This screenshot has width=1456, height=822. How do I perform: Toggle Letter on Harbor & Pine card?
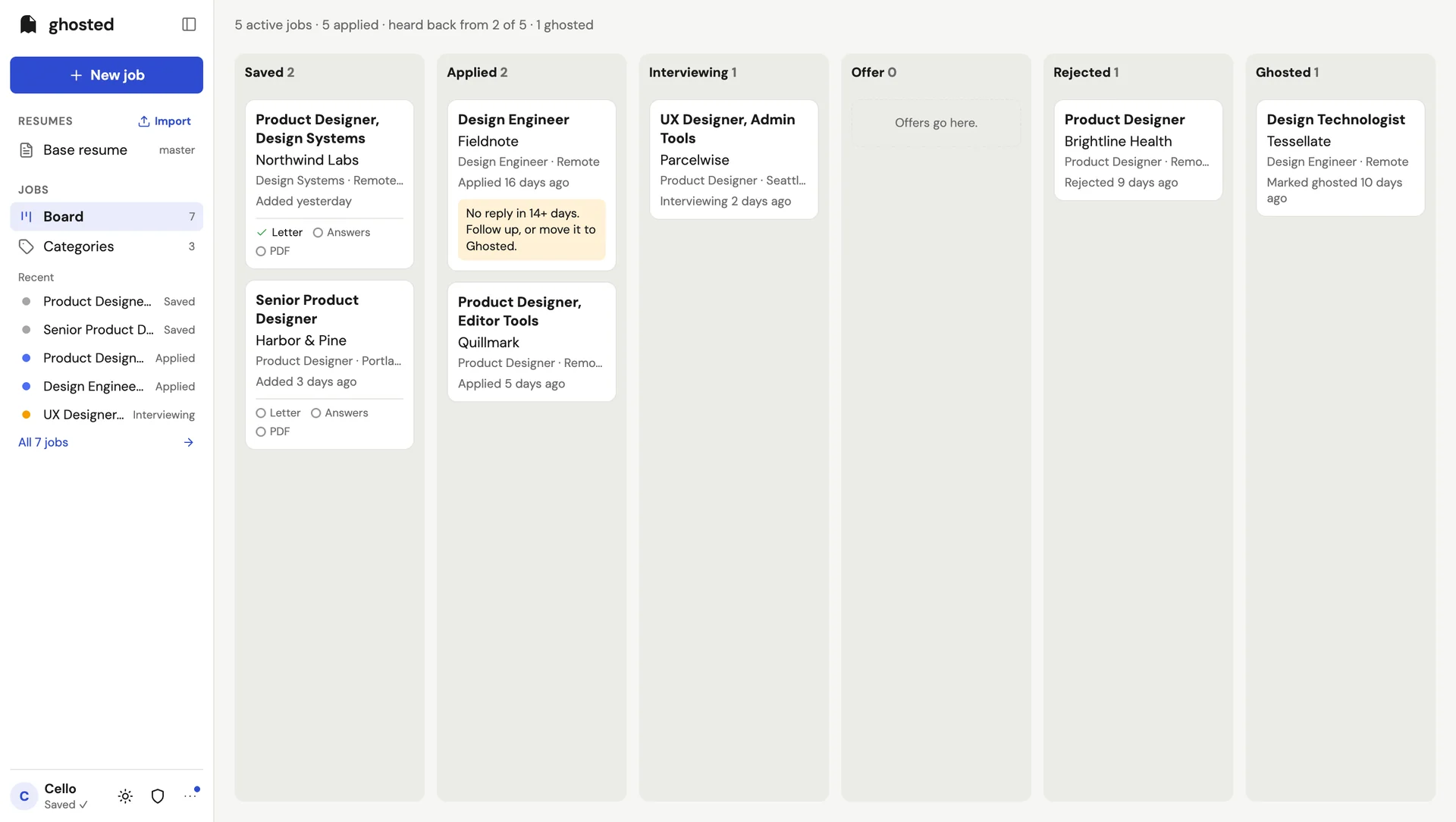coord(278,413)
